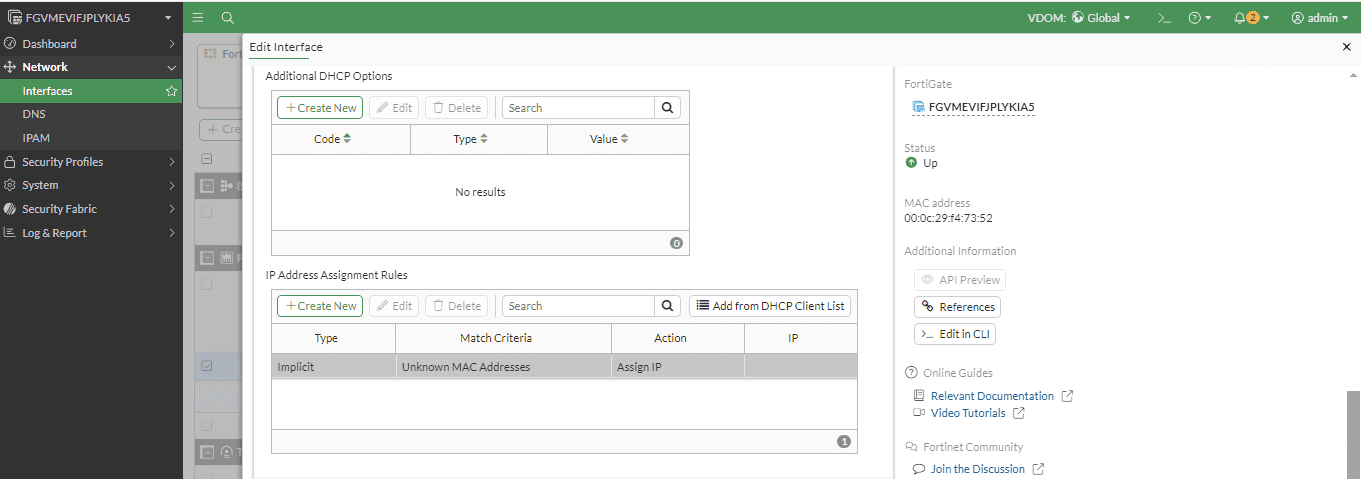Click the Status Up indicator icon
Screen dimensions: 1361x479
tap(911, 163)
